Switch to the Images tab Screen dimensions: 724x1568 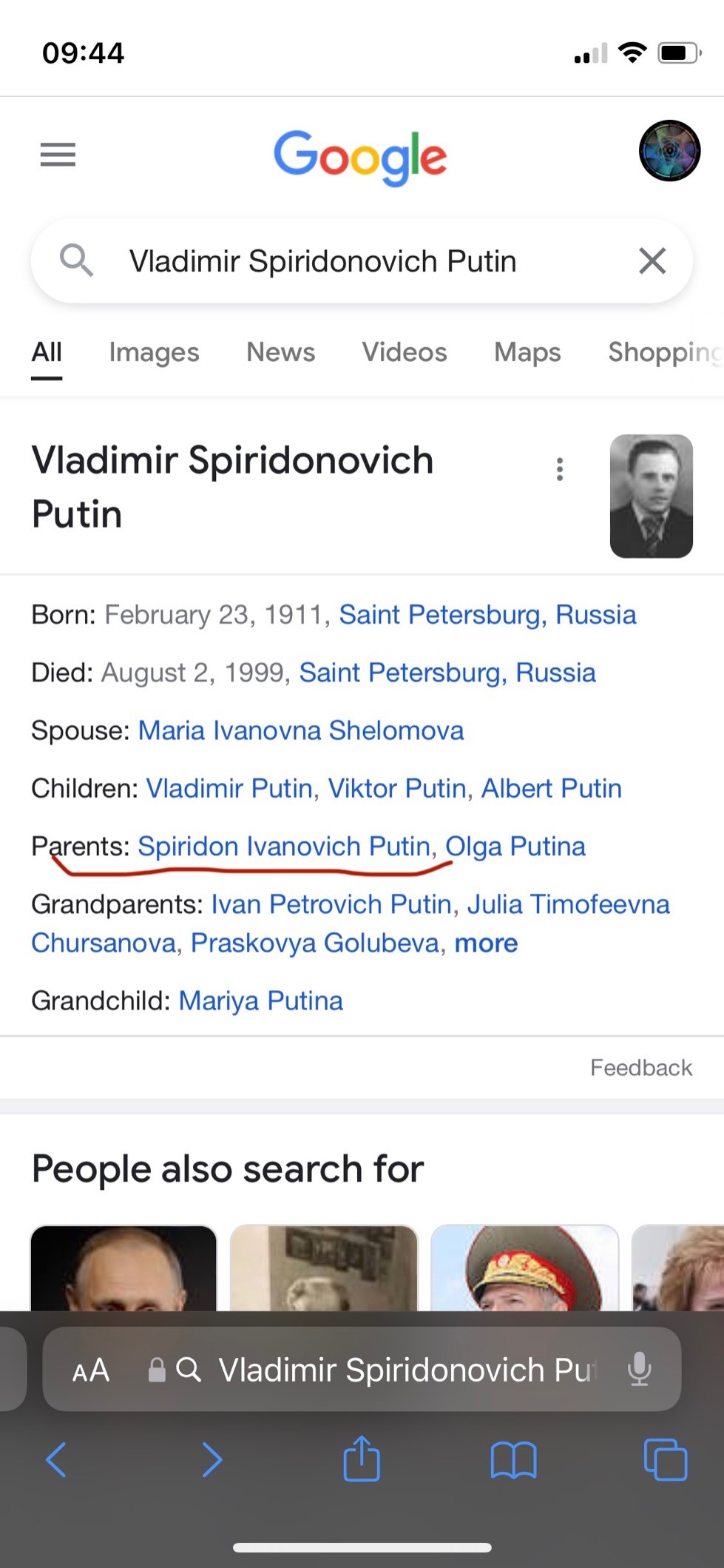pos(154,352)
